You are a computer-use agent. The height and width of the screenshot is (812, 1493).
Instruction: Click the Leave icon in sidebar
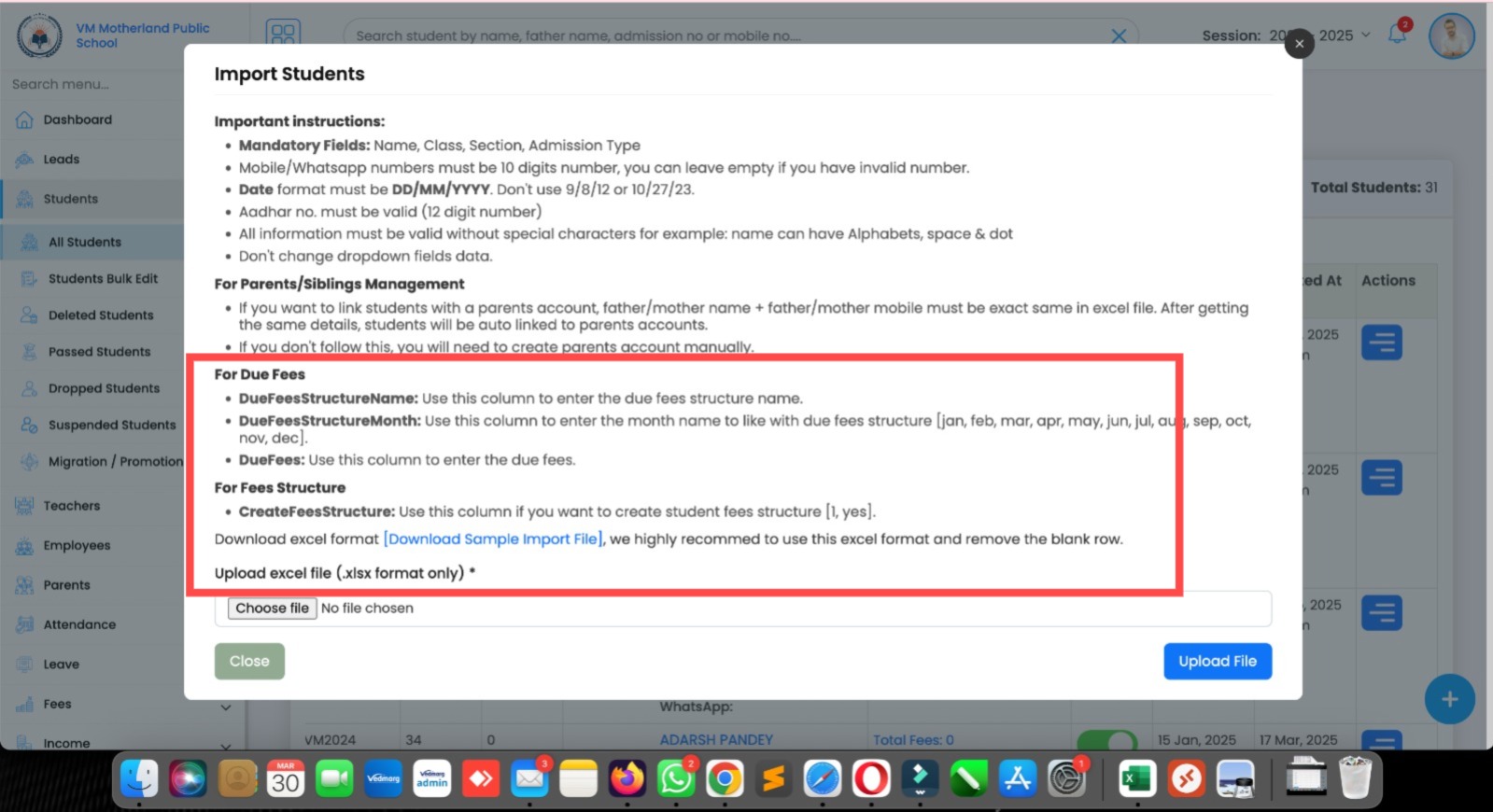(24, 665)
